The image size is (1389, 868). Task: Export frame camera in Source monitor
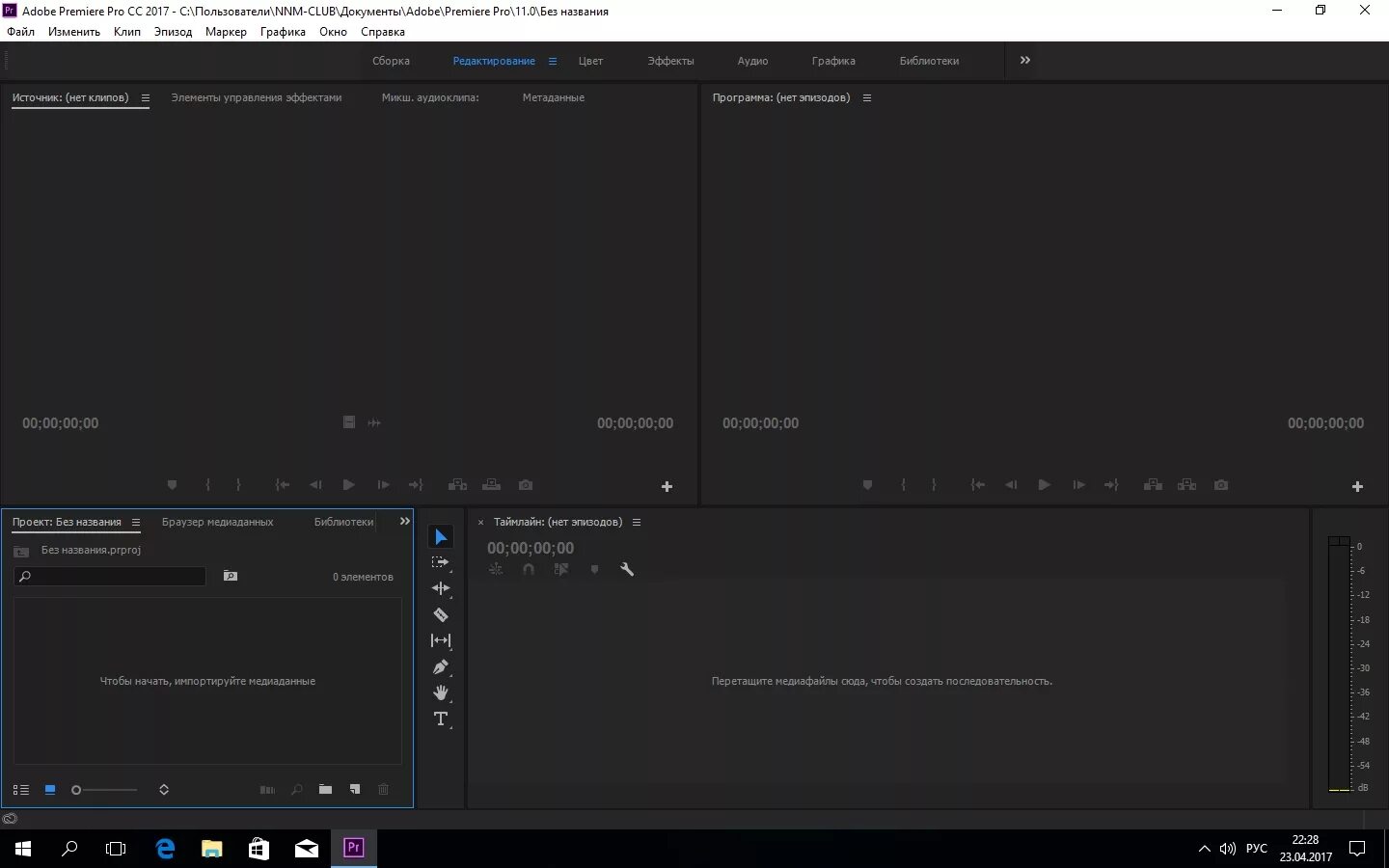coord(525,485)
